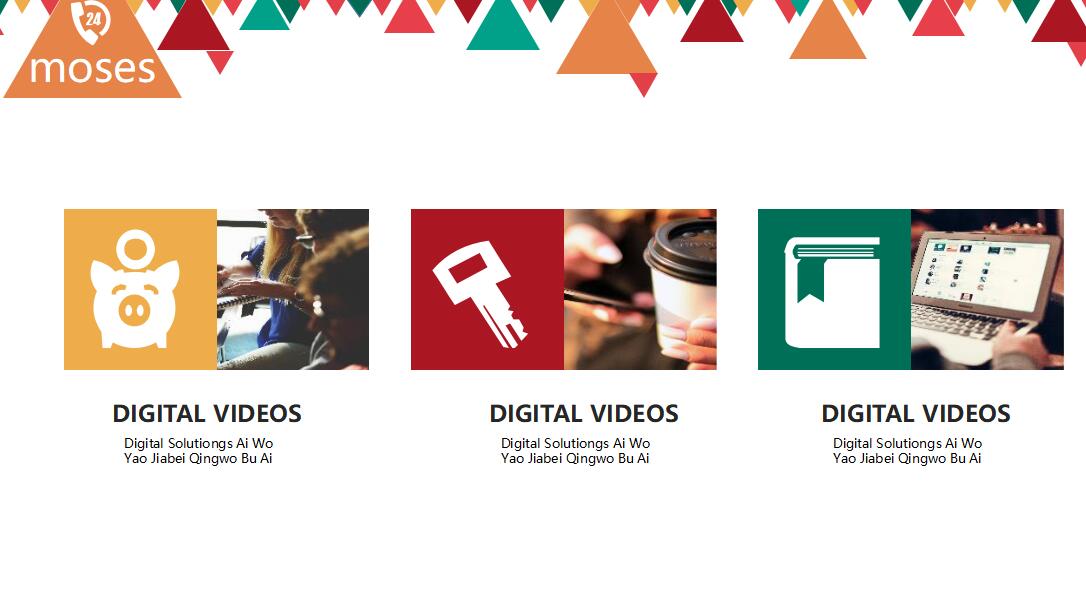This screenshot has height=601, width=1086.
Task: Open the photo of people typing
Action: coord(293,289)
